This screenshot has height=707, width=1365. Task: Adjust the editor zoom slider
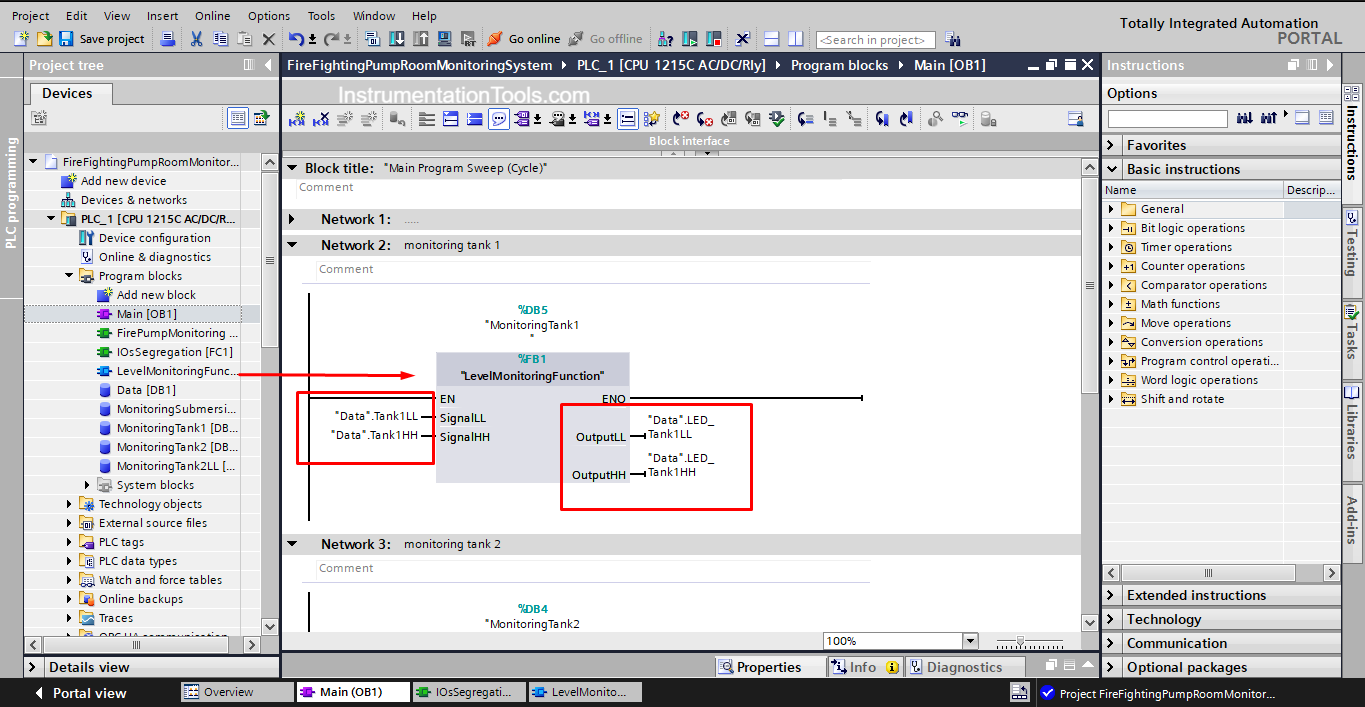click(1019, 641)
